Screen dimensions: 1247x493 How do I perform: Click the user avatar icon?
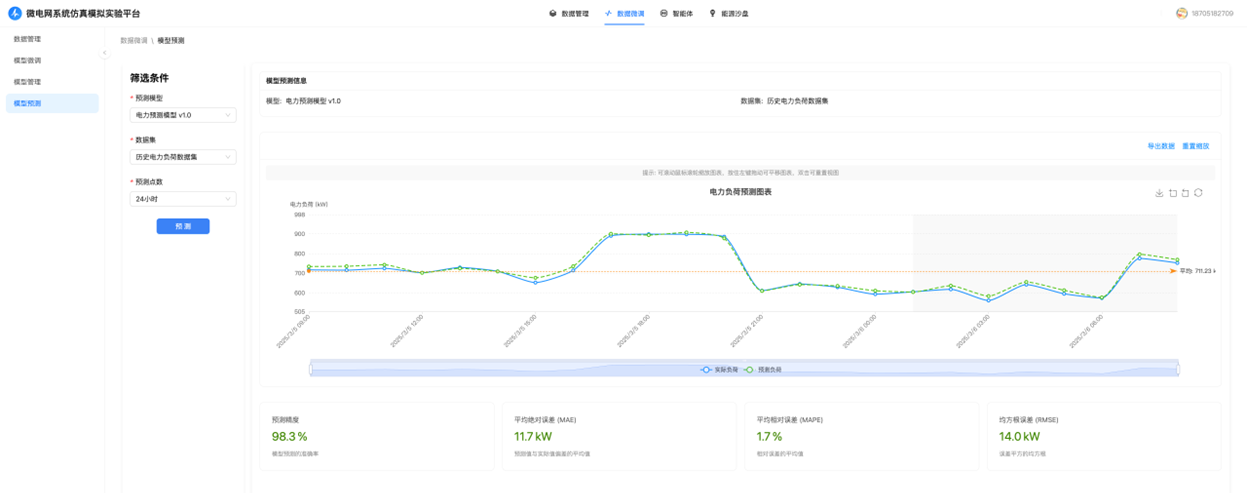coord(1181,14)
